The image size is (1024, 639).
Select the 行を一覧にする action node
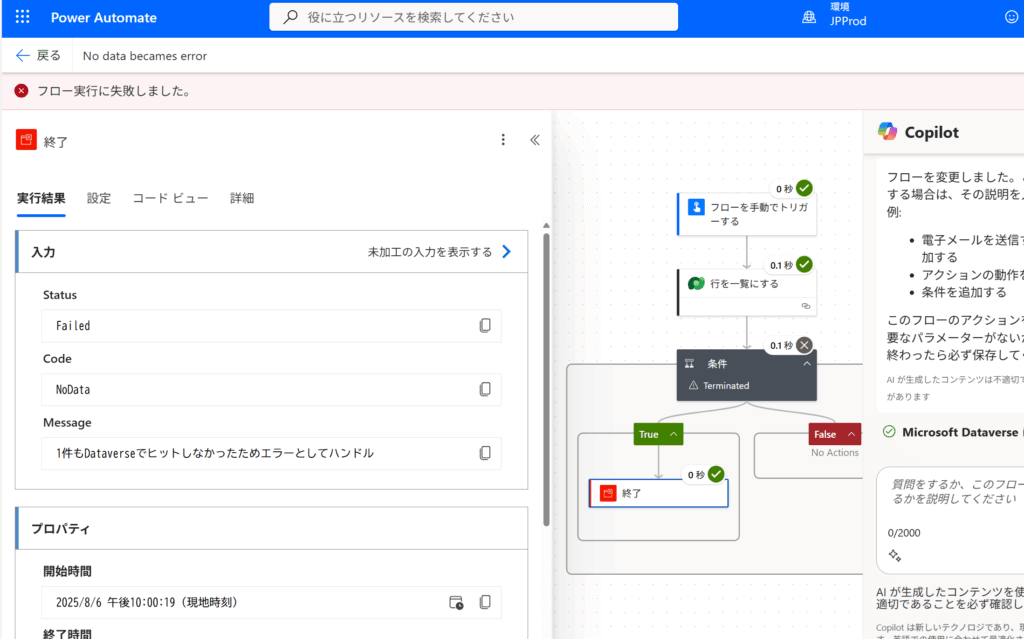[x=746, y=284]
